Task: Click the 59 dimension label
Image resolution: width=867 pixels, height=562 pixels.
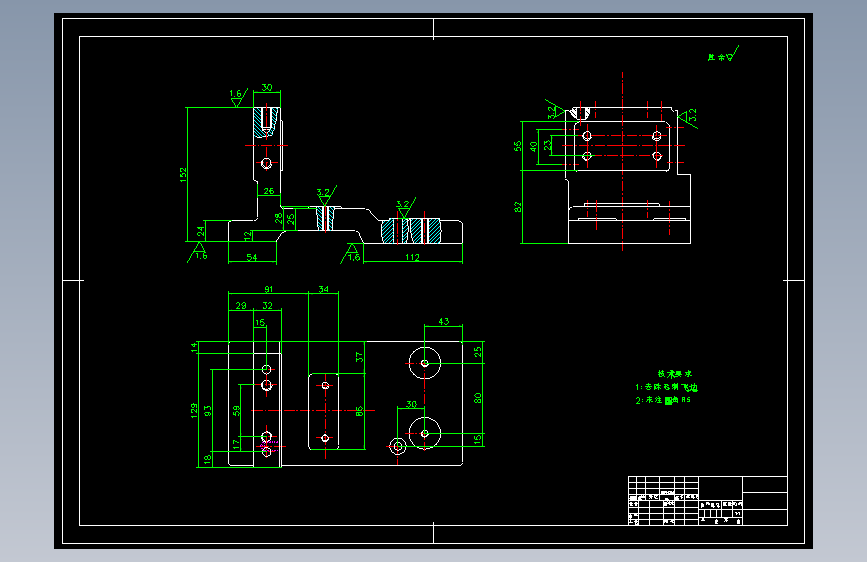Action: 237,411
